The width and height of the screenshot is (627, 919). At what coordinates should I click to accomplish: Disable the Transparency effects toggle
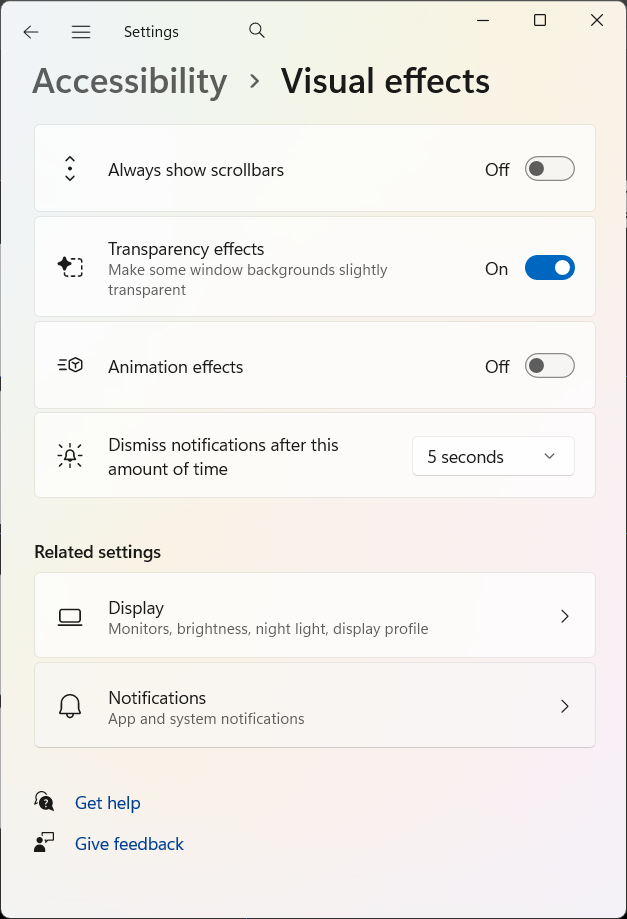[x=549, y=268]
